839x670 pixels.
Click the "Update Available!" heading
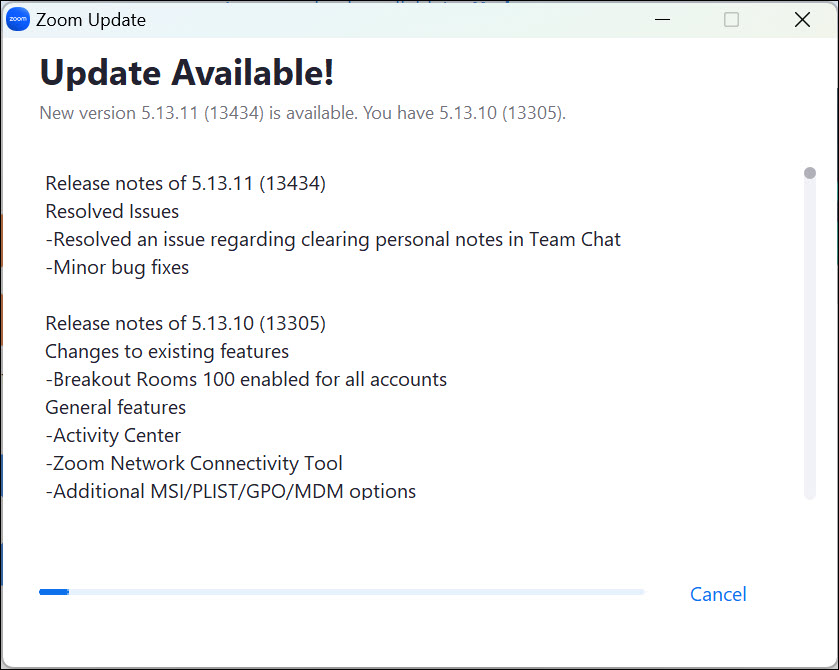(x=186, y=72)
